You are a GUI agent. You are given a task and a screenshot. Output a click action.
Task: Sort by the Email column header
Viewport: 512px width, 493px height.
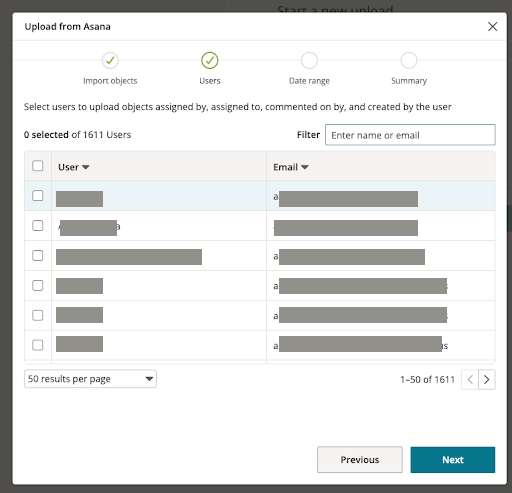[291, 167]
